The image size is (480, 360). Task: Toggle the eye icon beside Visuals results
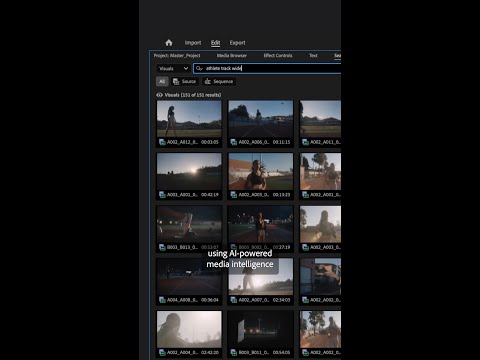click(x=159, y=95)
